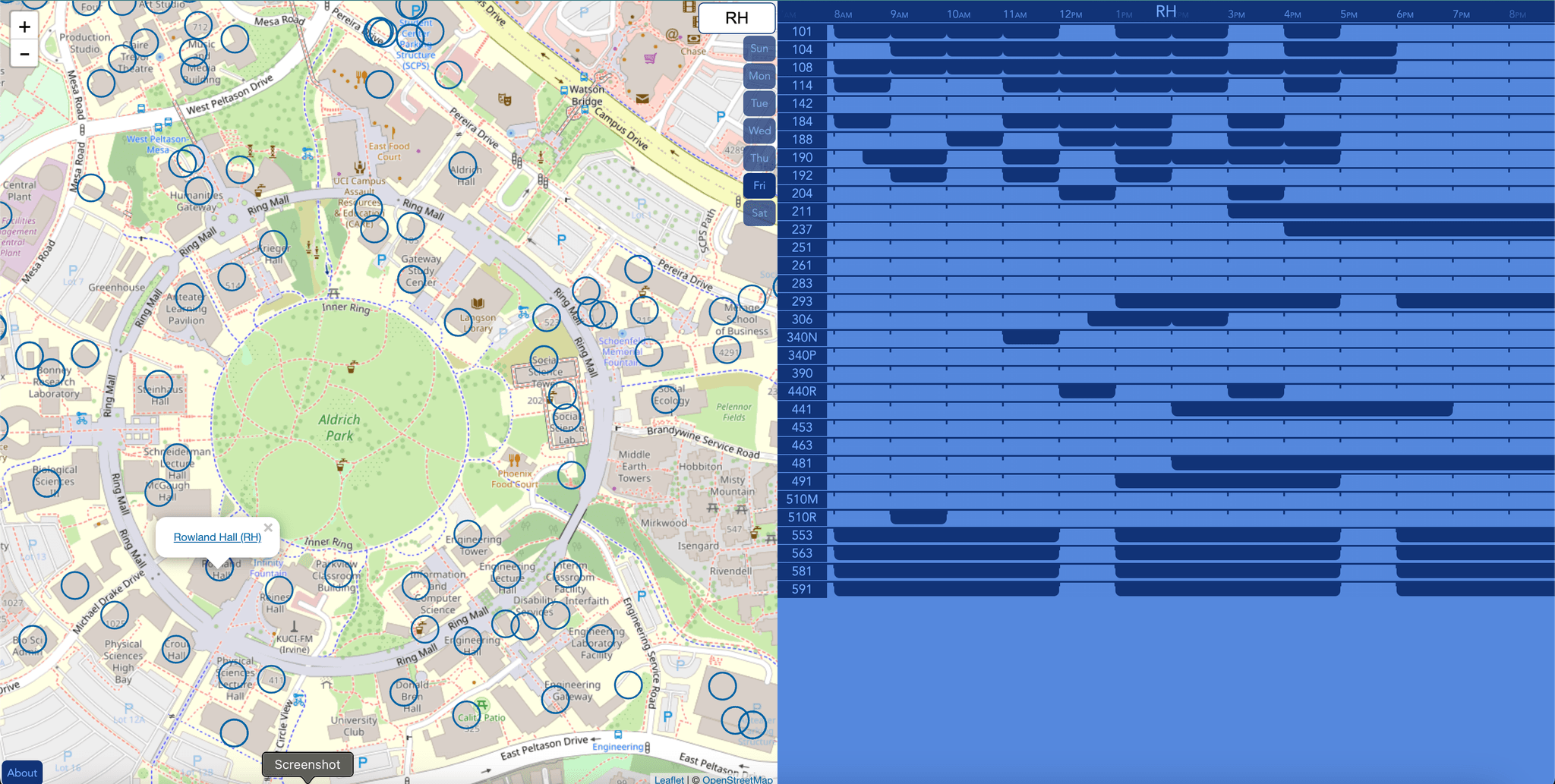Image resolution: width=1555 pixels, height=784 pixels.
Task: Close the Rowland Hall popup
Action: coord(268,527)
